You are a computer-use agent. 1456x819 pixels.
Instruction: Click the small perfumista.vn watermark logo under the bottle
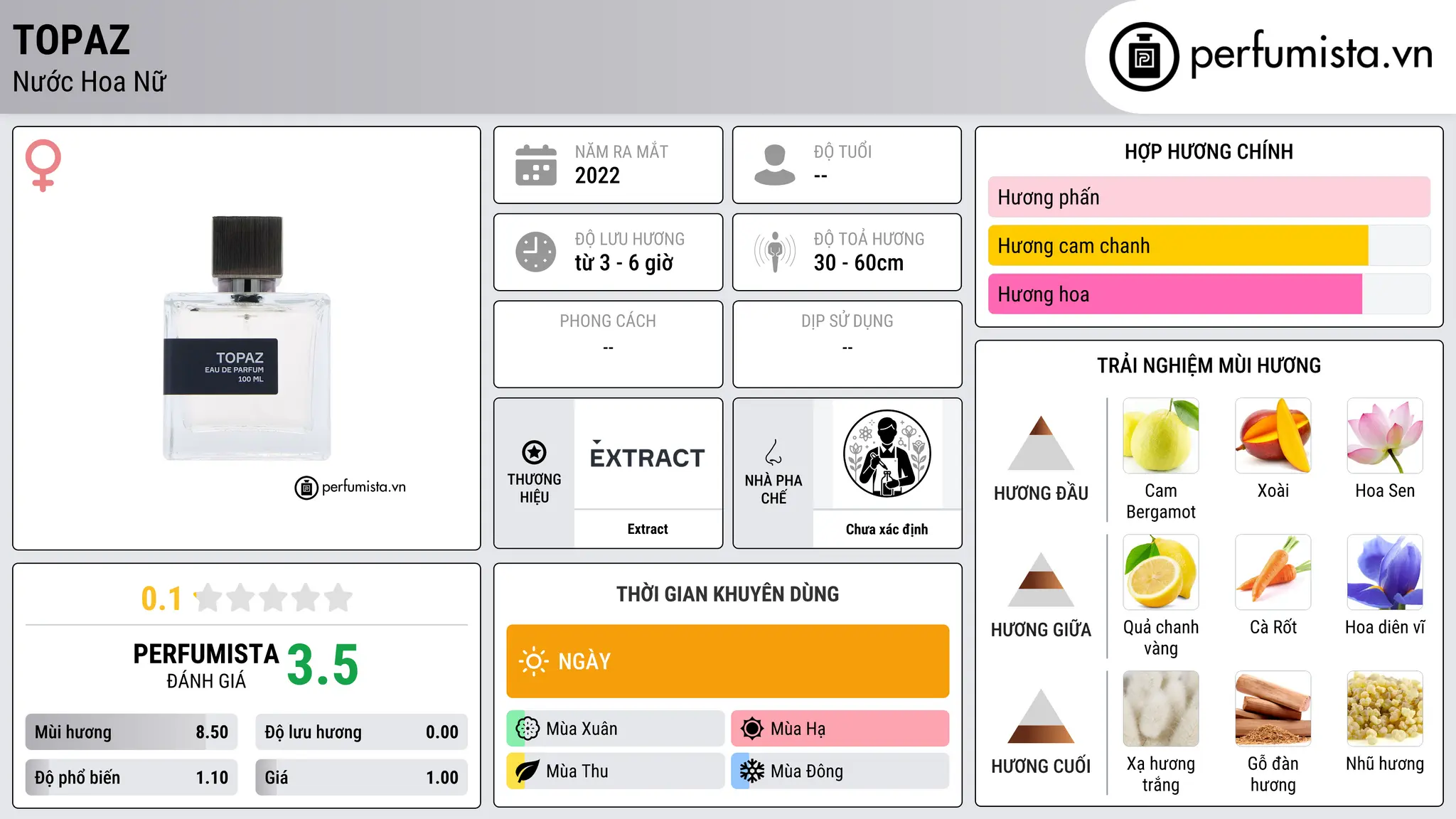(350, 487)
